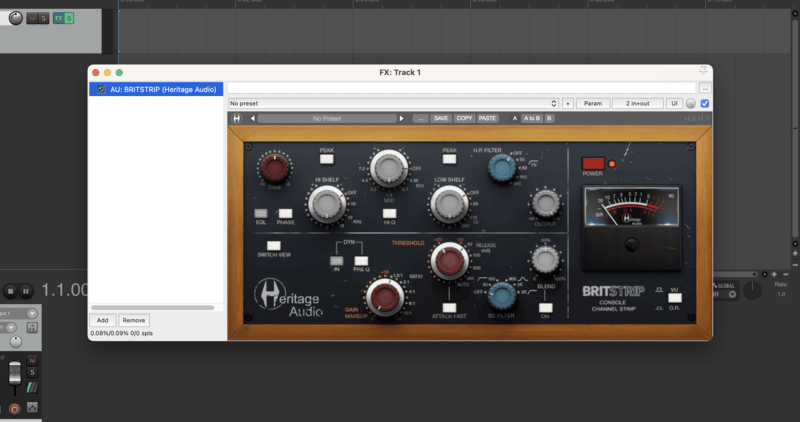
Task: Open the 'No preset' dropdown
Action: [x=393, y=103]
